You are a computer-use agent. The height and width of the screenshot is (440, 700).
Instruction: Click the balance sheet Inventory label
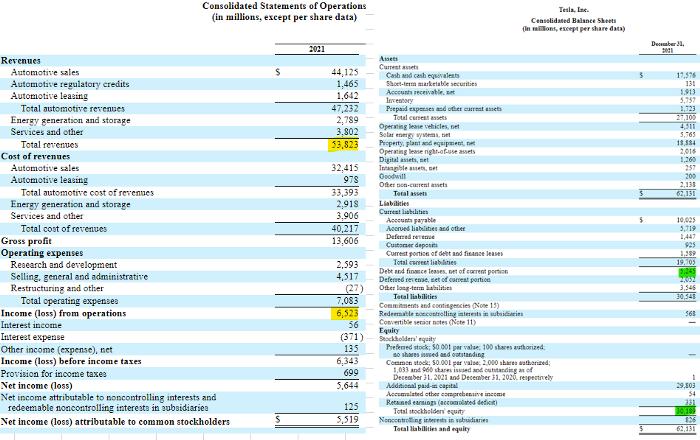click(x=399, y=101)
